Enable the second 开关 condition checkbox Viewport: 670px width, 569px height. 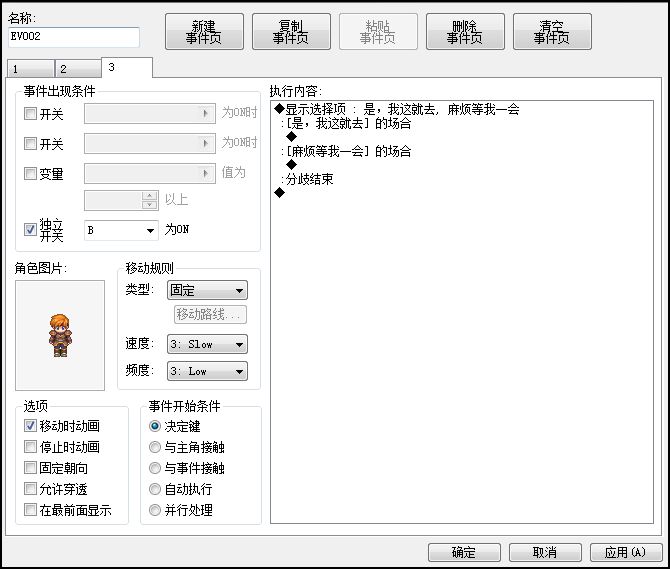coord(30,144)
